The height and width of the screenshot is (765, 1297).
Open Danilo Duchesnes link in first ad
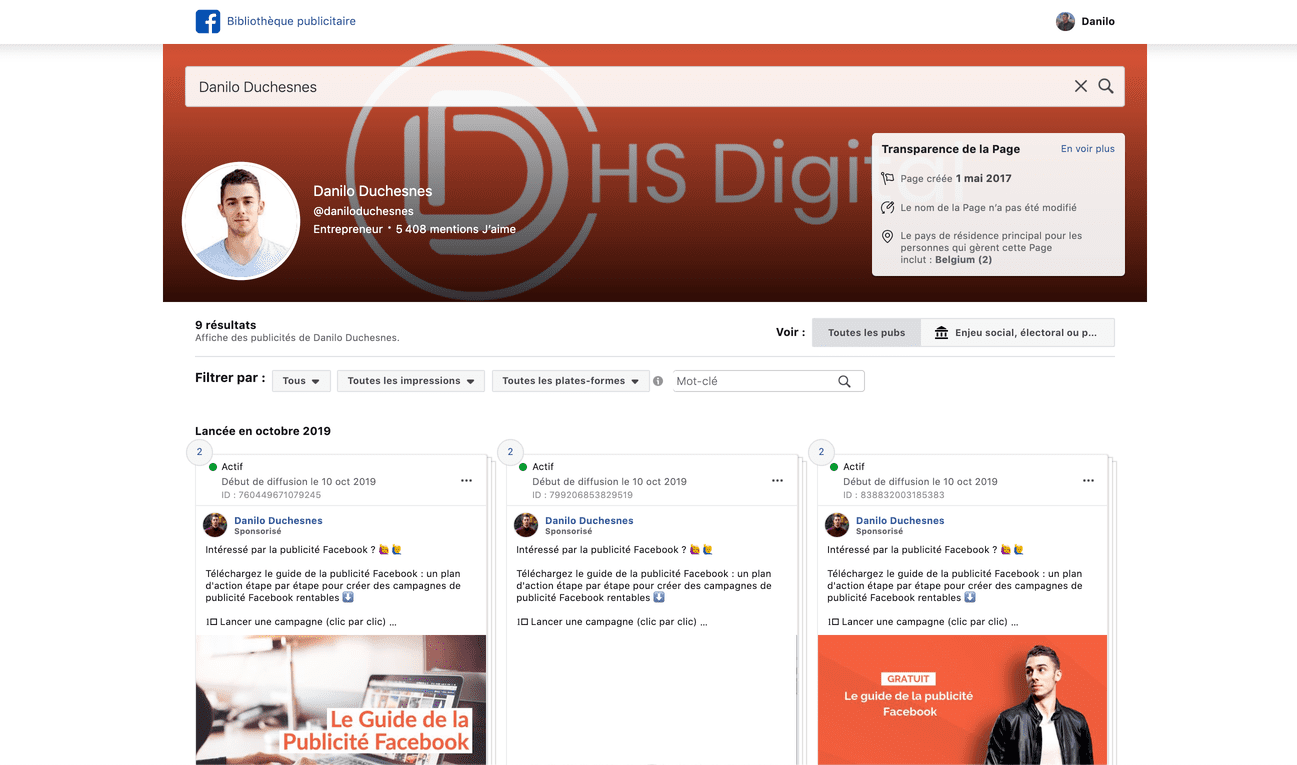tap(278, 520)
